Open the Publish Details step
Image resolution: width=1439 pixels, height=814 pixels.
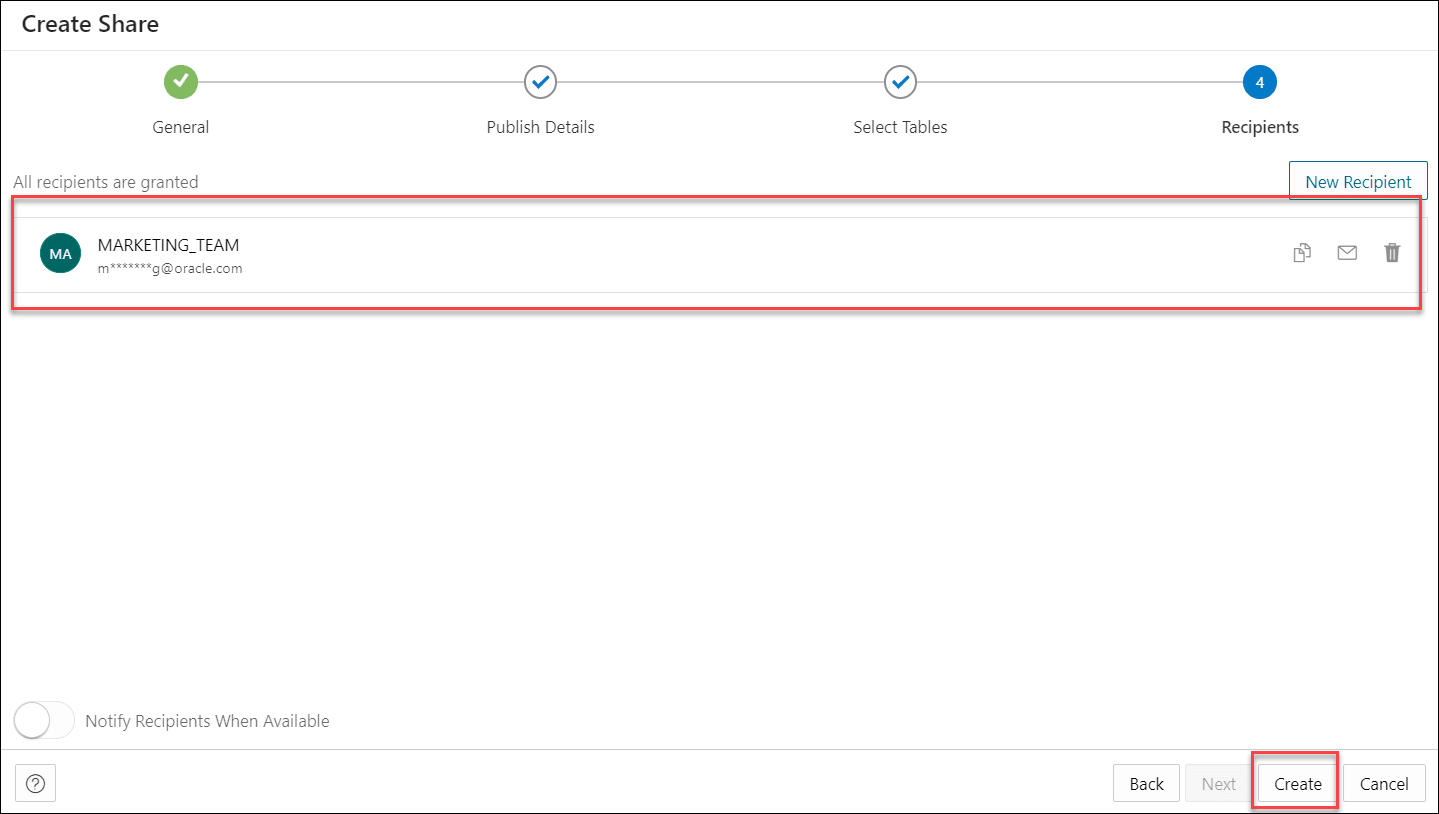pos(540,127)
